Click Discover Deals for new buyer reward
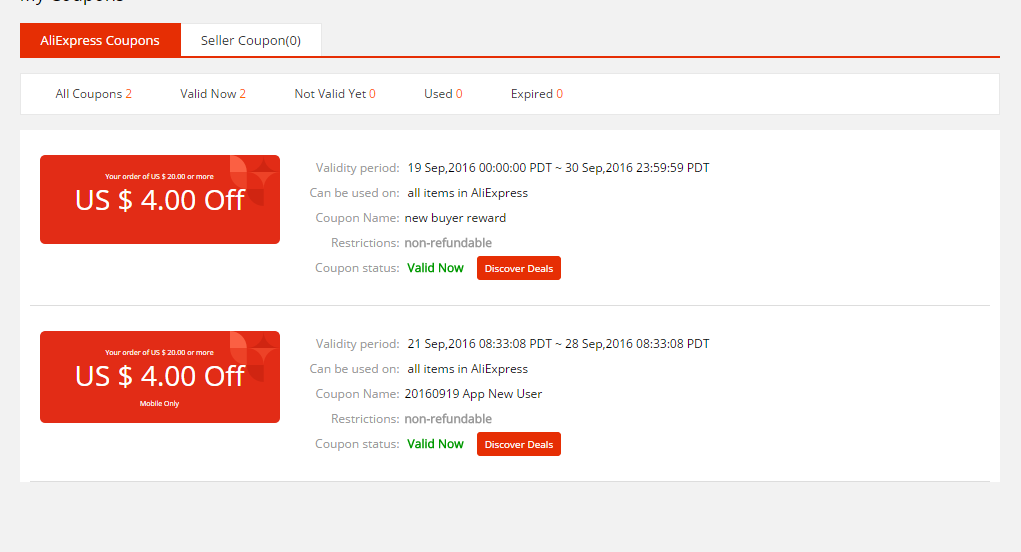1021x552 pixels. click(519, 268)
